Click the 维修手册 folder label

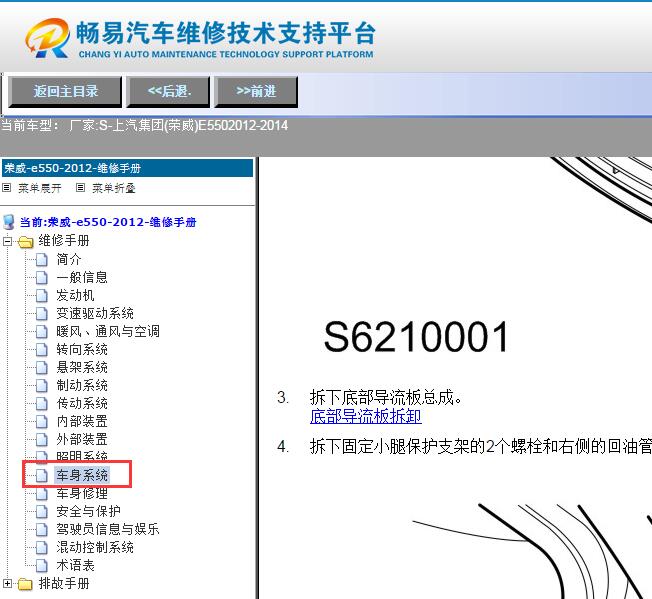(64, 241)
